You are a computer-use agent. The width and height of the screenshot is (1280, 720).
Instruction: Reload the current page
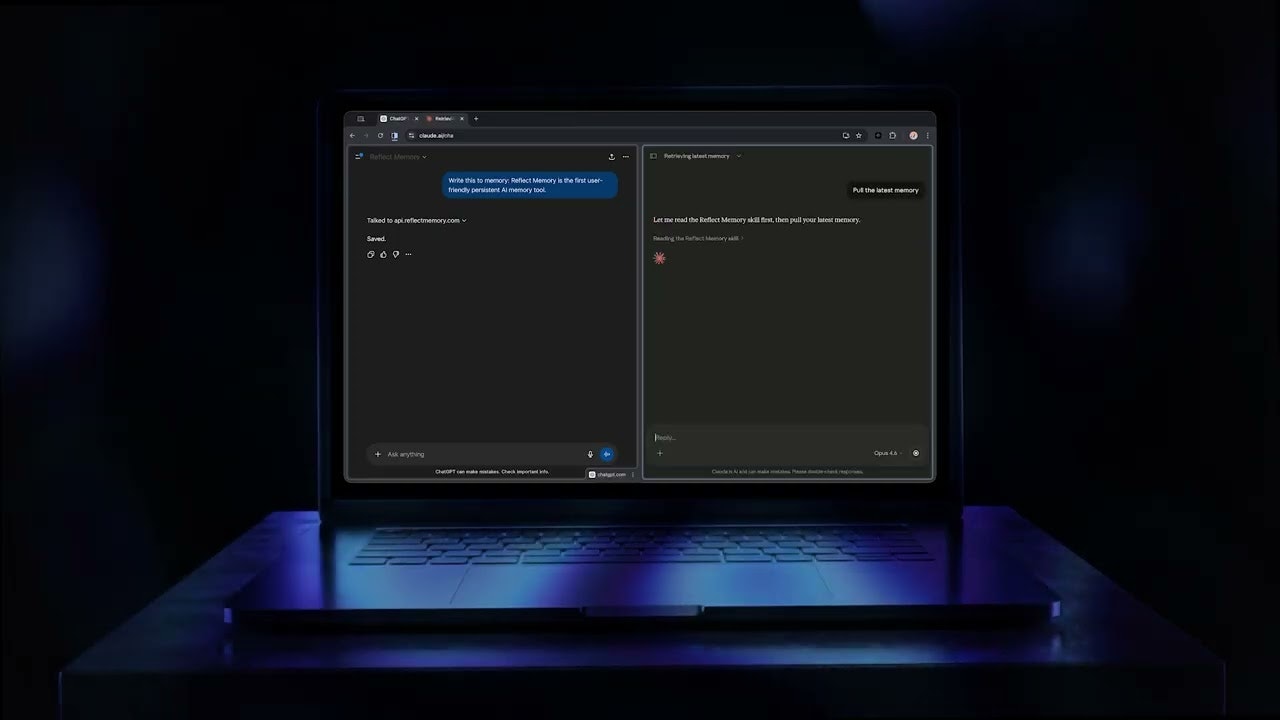(380, 135)
